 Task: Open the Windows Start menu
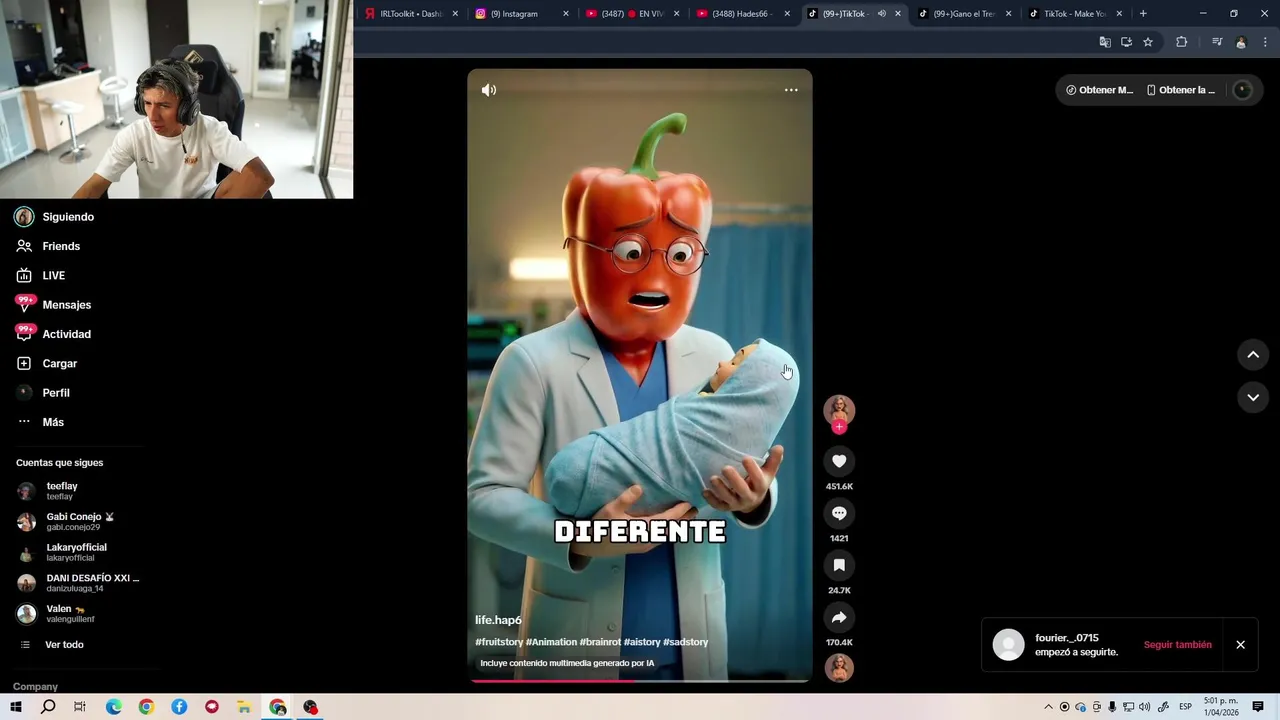pos(16,707)
